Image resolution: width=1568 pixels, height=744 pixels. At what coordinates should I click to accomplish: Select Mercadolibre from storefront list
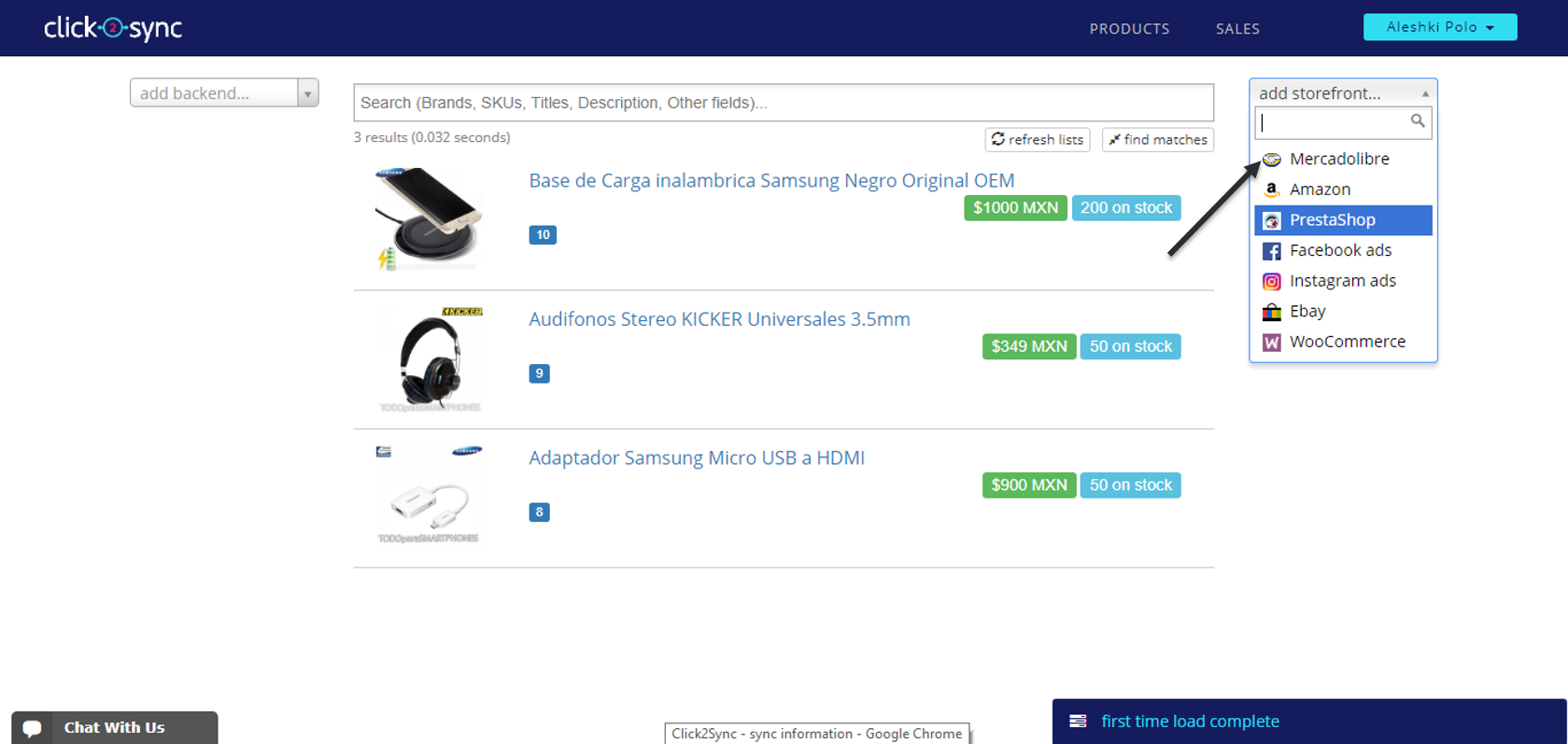[1343, 159]
